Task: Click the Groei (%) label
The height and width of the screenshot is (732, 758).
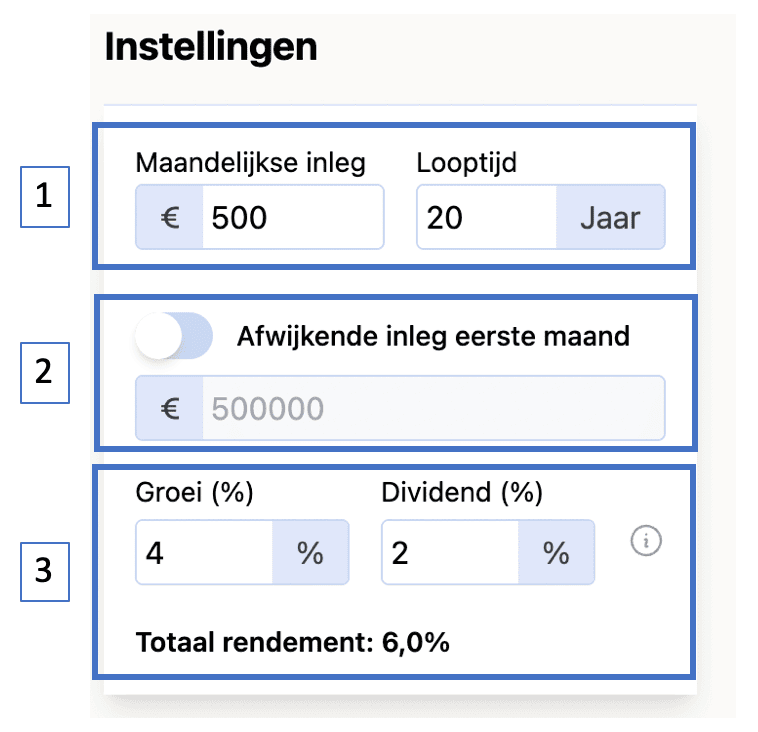Action: [194, 493]
